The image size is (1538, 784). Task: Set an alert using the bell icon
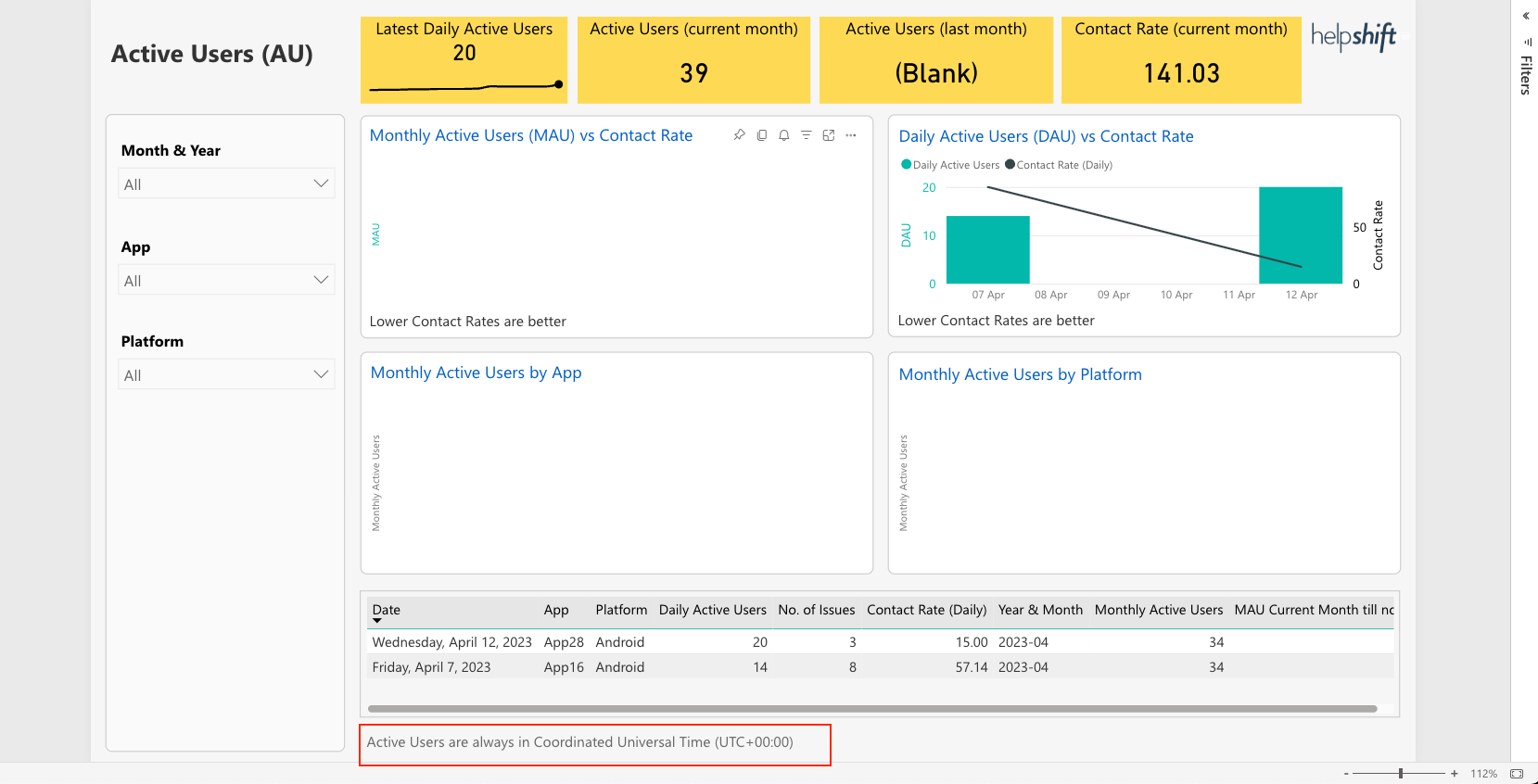[784, 135]
